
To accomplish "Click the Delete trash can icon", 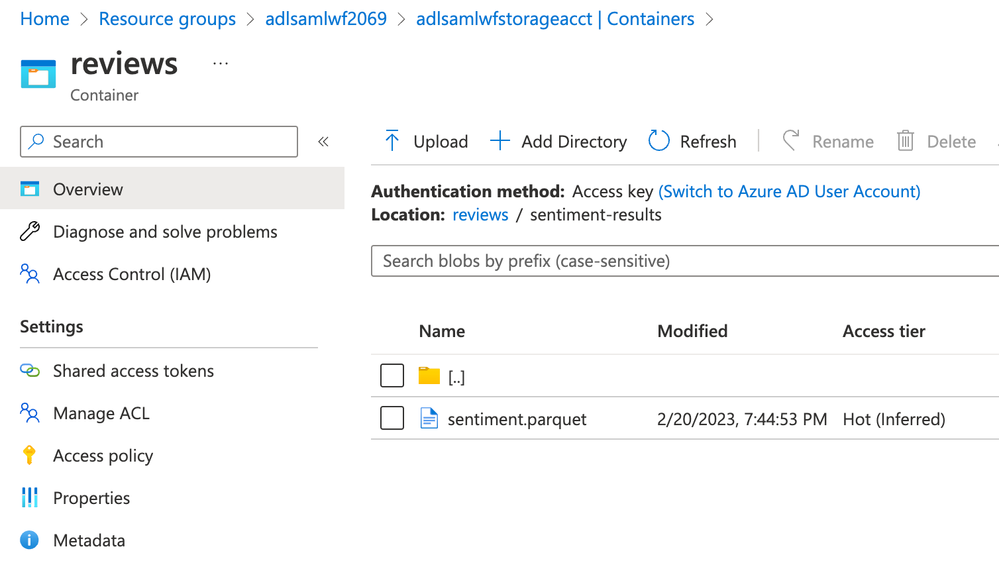I will [905, 141].
